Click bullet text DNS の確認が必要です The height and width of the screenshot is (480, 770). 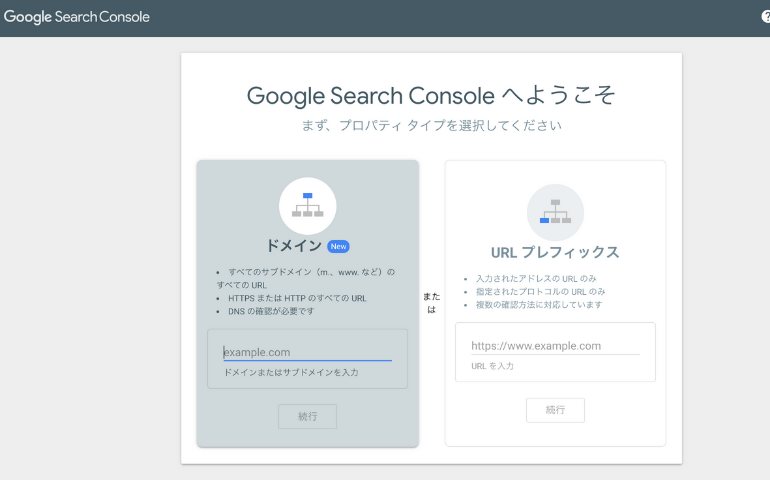[x=271, y=311]
